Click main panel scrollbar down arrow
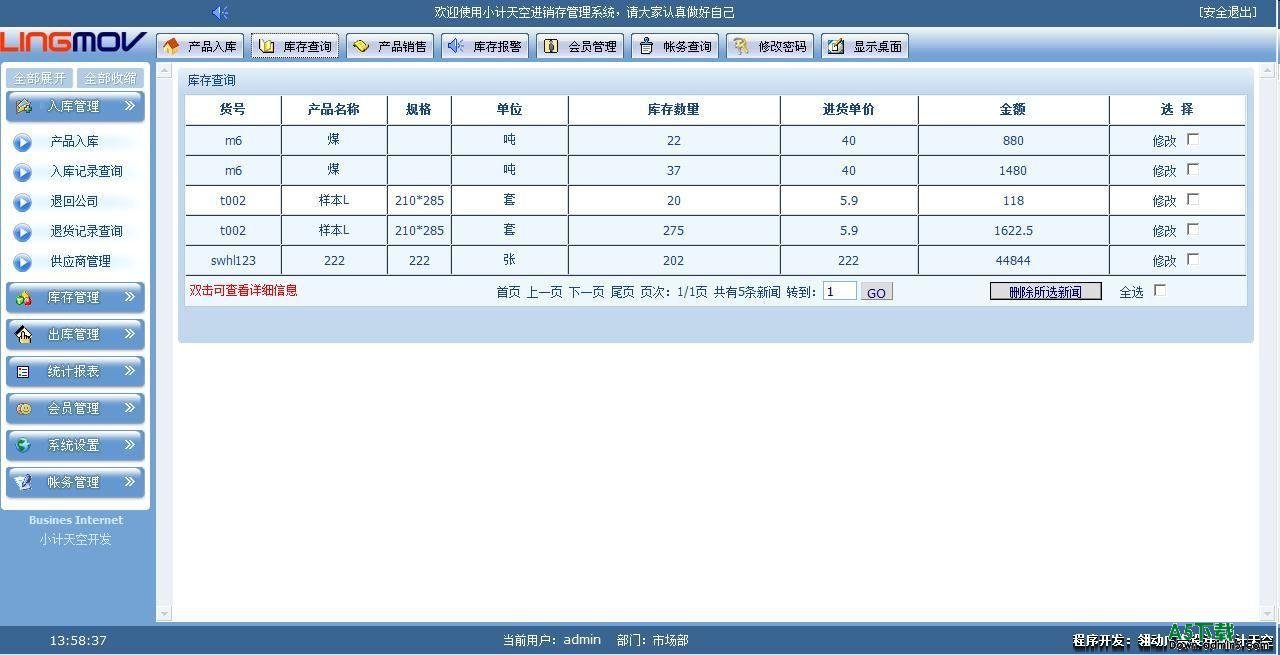This screenshot has height=655, width=1280. [x=1269, y=613]
